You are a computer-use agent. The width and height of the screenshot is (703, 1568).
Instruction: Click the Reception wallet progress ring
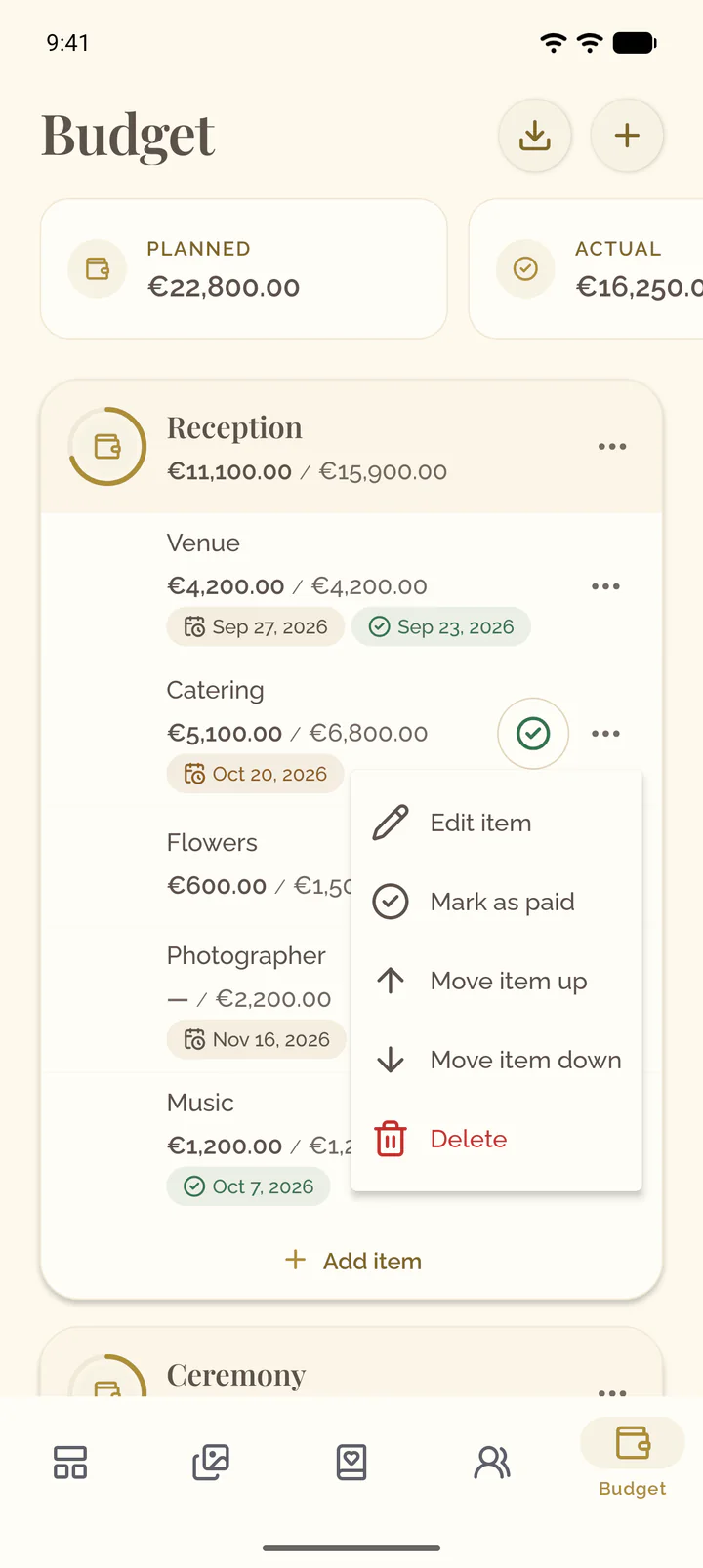[x=107, y=446]
